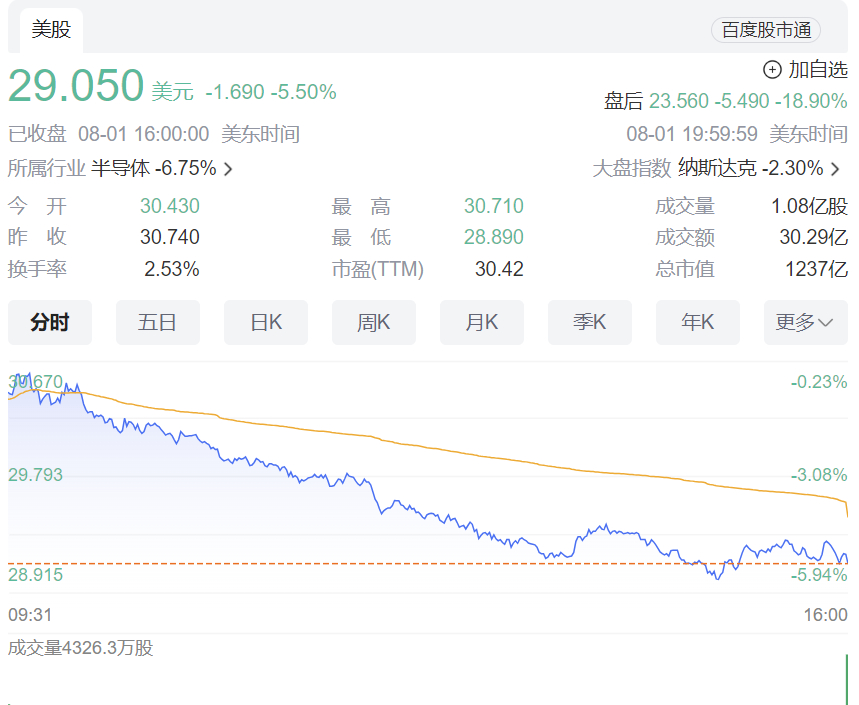This screenshot has width=859, height=705.
Task: Click the 16:00 time axis label
Action: click(x=826, y=615)
